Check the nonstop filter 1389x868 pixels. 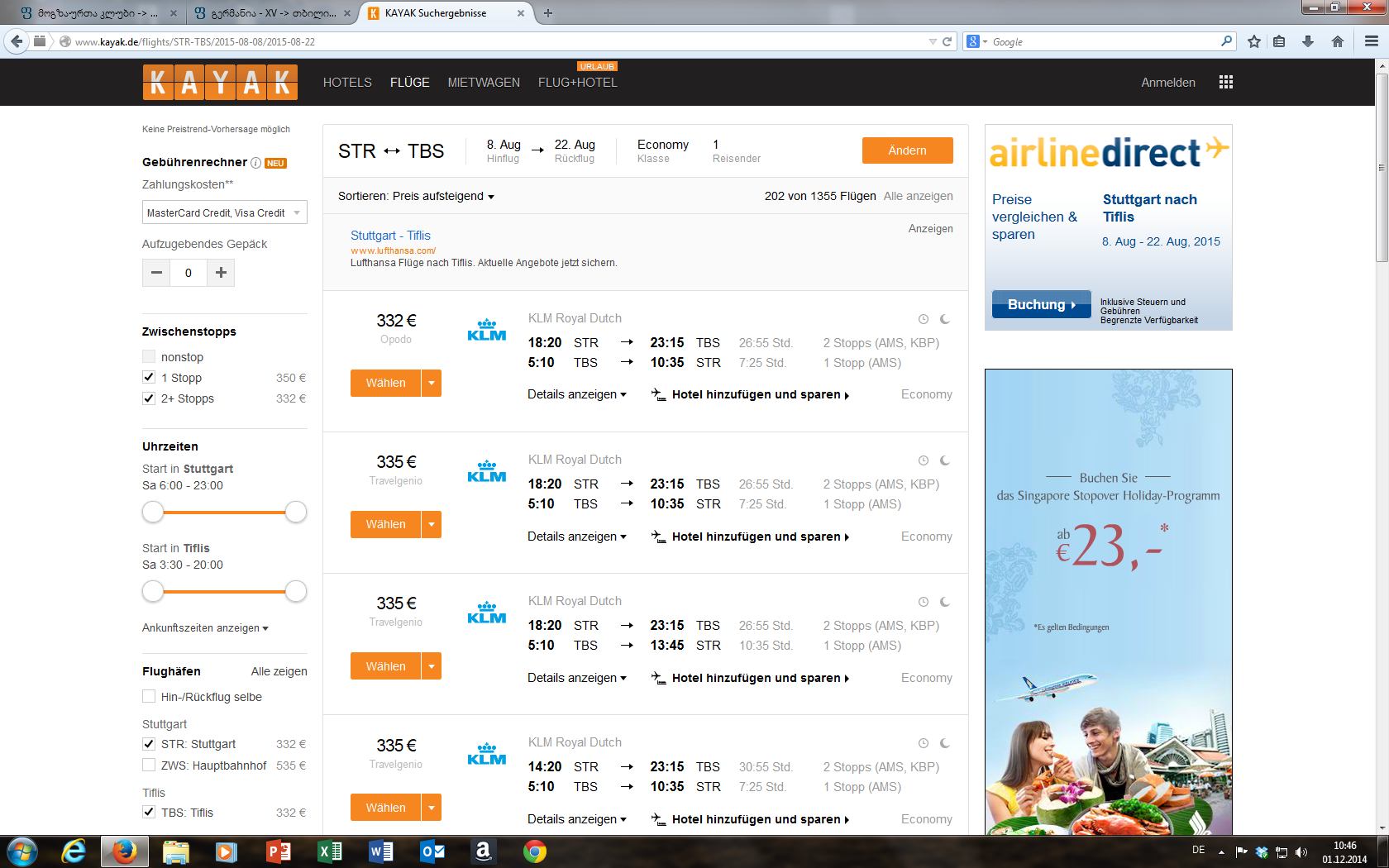pyautogui.click(x=149, y=356)
